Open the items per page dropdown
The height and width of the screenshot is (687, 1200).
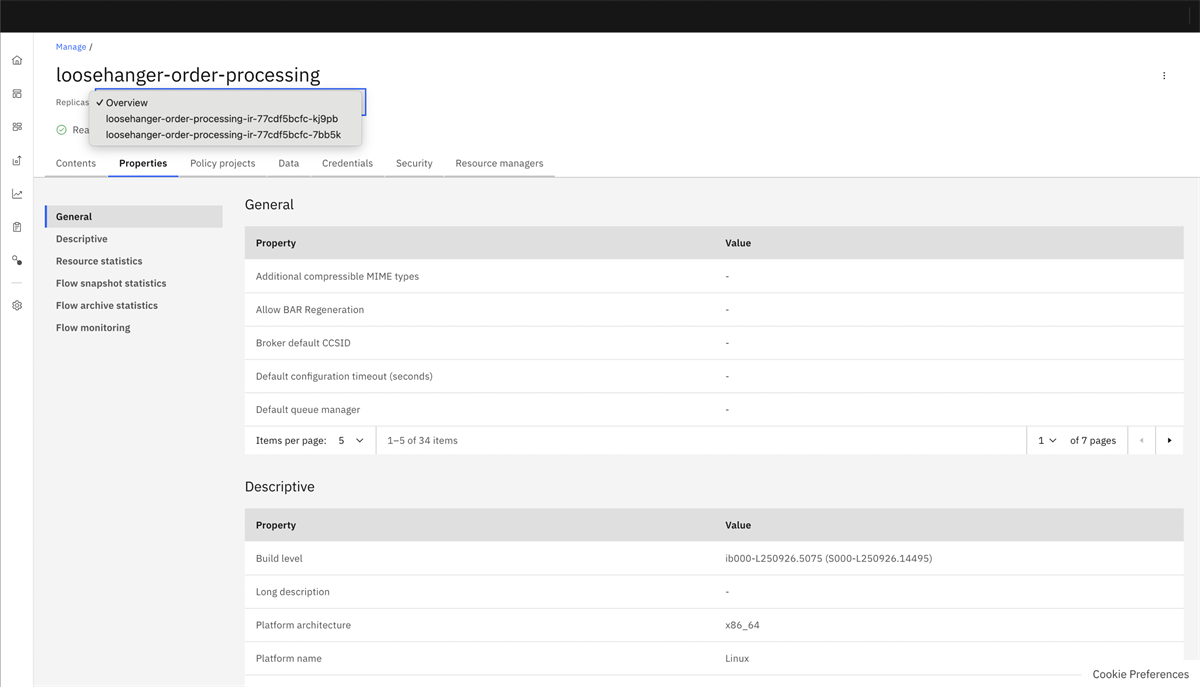353,440
